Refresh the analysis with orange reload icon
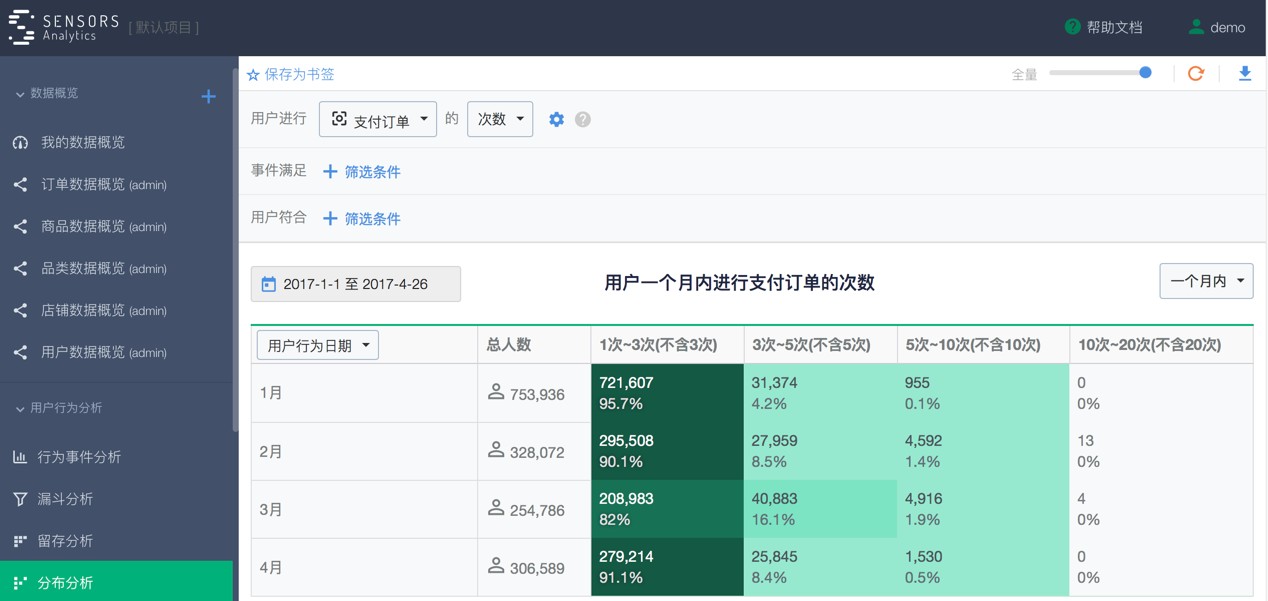This screenshot has height=601, width=1268. [x=1195, y=73]
